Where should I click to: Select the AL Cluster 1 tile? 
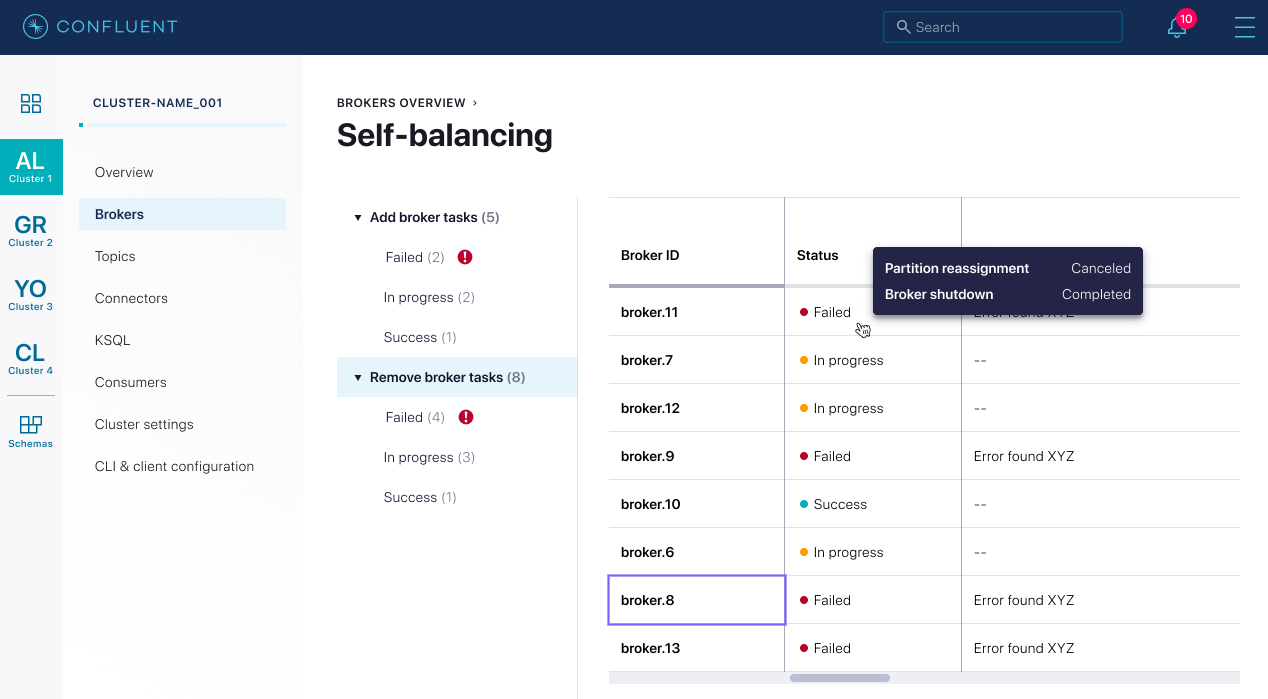point(31,167)
